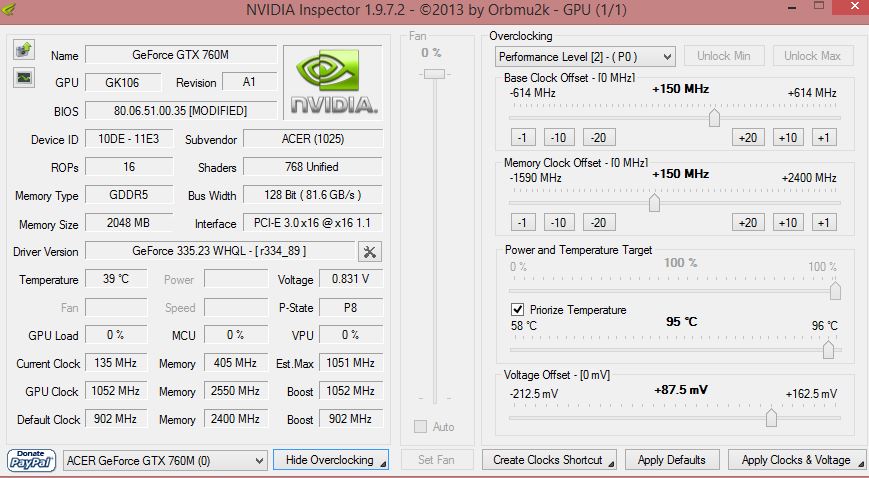The image size is (869, 478).
Task: Click the temperature target slider thumb
Action: (x=829, y=350)
